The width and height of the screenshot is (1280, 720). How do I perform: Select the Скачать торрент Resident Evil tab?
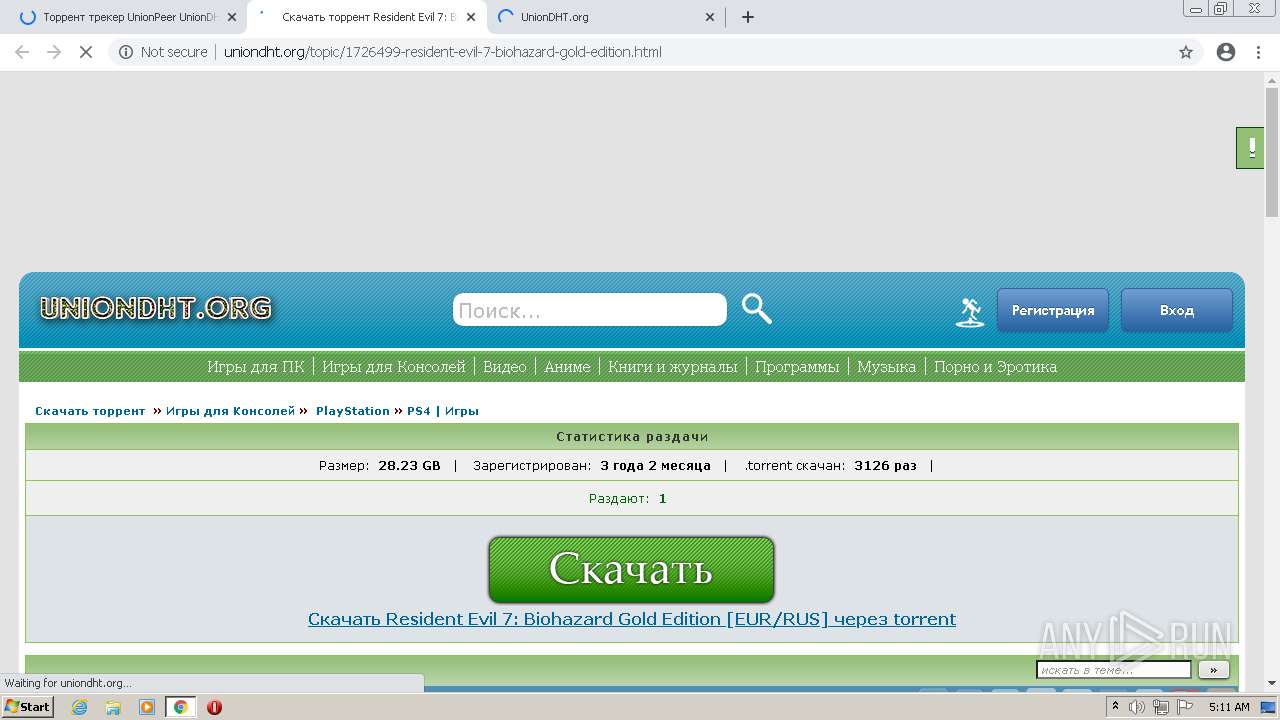click(x=367, y=17)
